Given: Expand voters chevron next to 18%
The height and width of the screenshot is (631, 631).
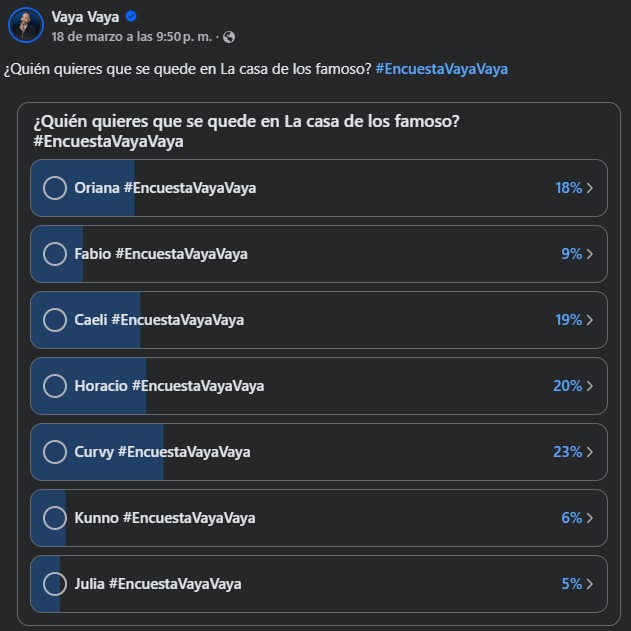Looking at the screenshot, I should tap(591, 188).
